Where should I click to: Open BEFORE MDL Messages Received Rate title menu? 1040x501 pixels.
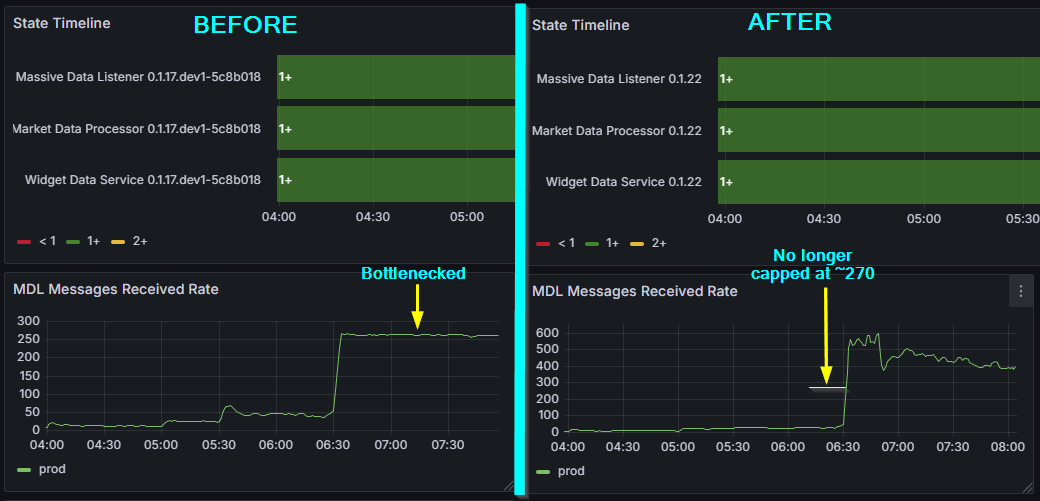116,289
